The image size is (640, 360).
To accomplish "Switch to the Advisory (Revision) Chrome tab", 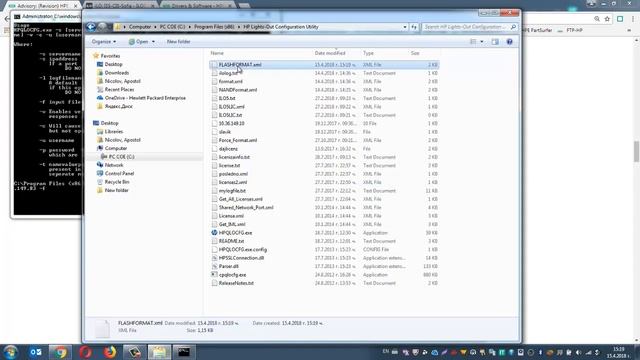I will coord(42,6).
